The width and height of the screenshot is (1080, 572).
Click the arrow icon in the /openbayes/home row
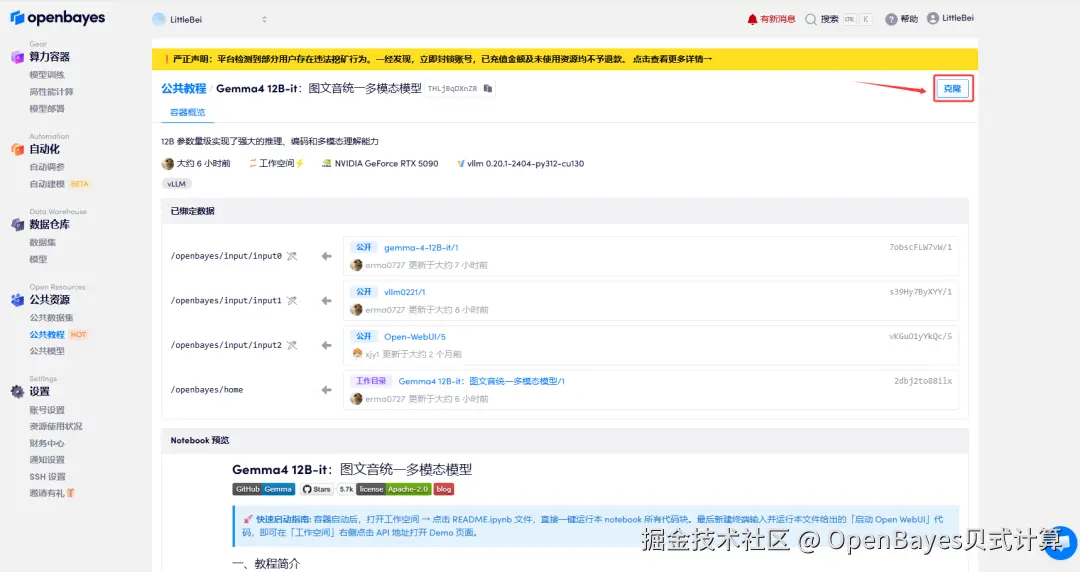pyautogui.click(x=326, y=390)
